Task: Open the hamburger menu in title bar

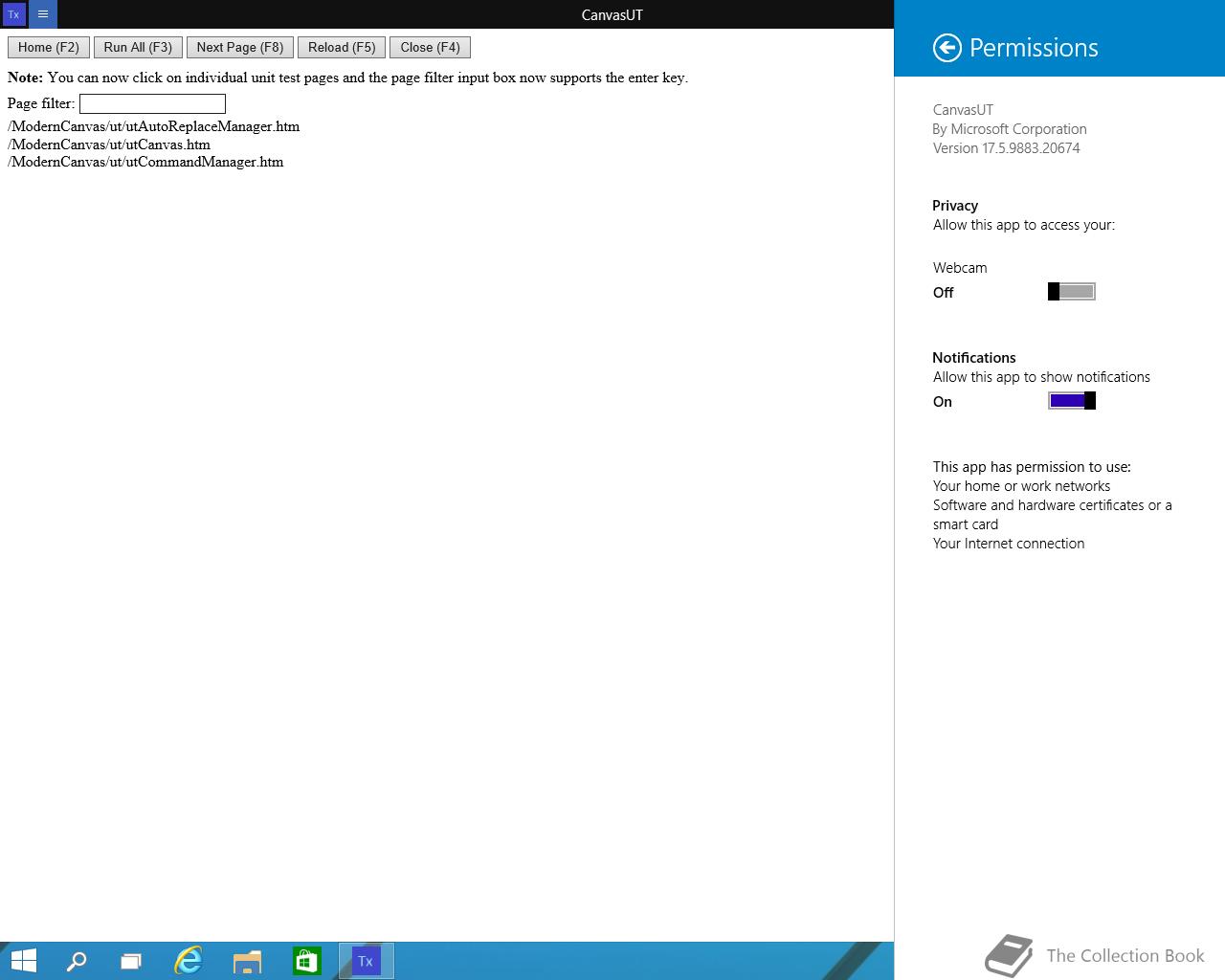Action: [x=43, y=14]
